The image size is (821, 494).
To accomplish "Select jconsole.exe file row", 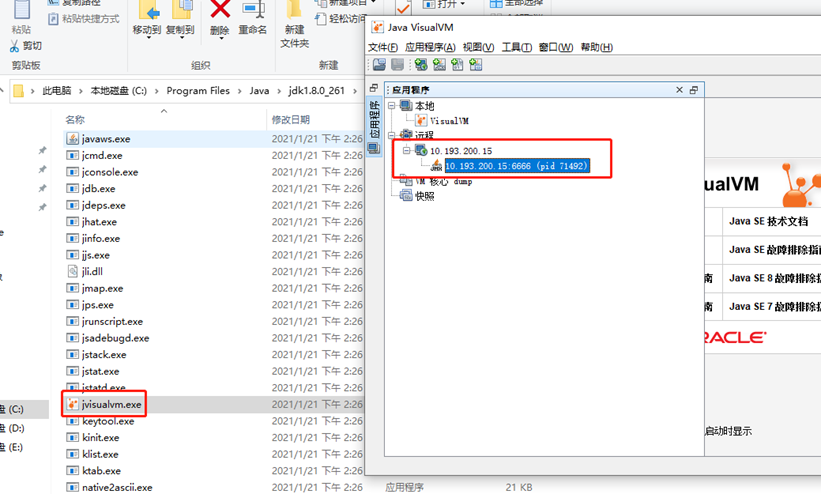I will click(x=215, y=172).
